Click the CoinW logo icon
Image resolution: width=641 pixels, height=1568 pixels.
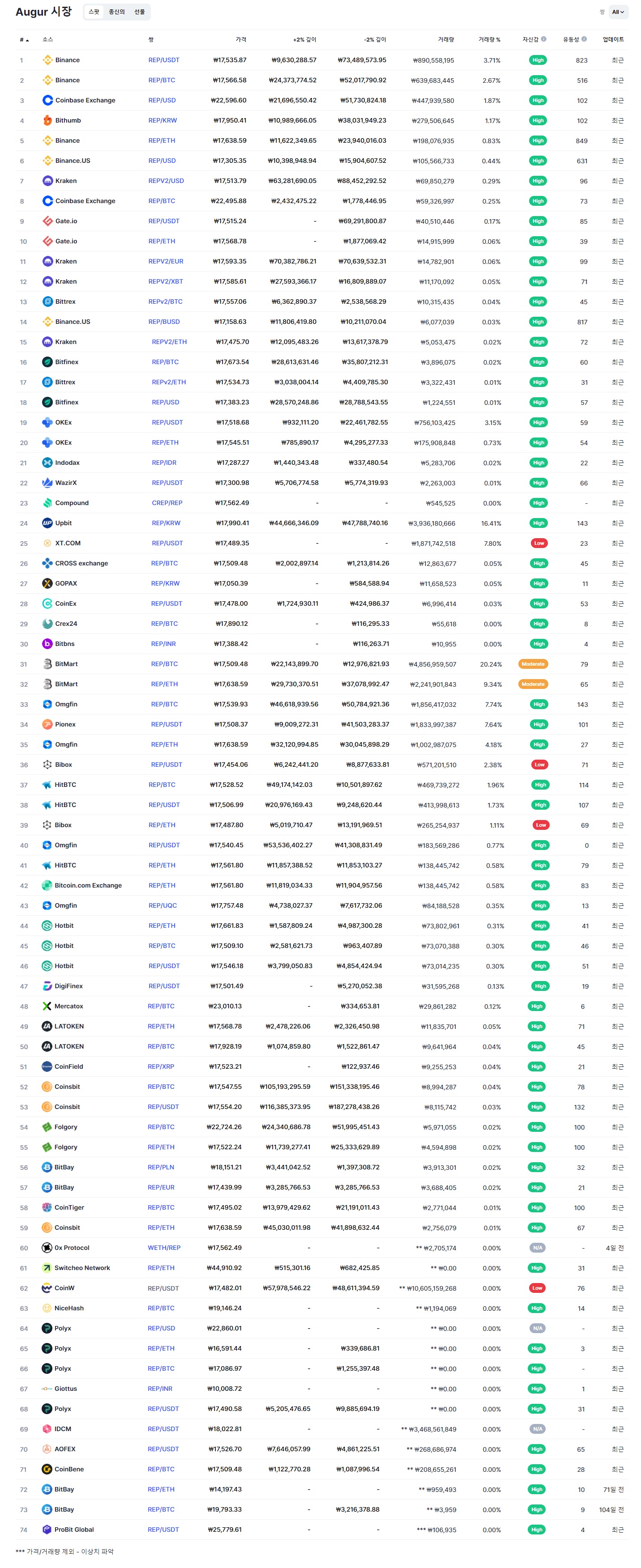pyautogui.click(x=47, y=1288)
